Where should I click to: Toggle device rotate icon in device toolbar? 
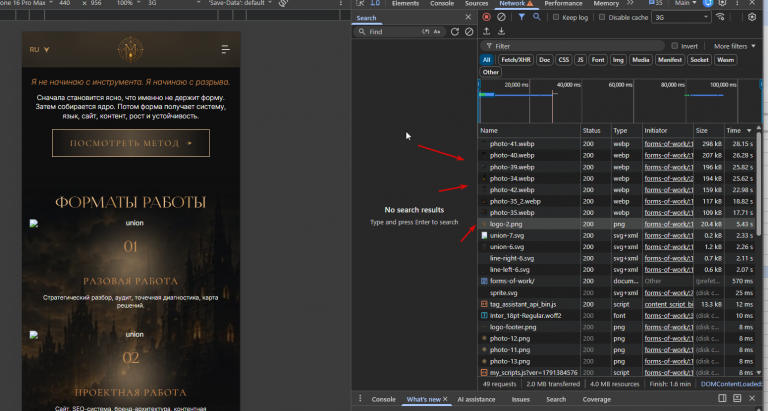[x=283, y=3]
